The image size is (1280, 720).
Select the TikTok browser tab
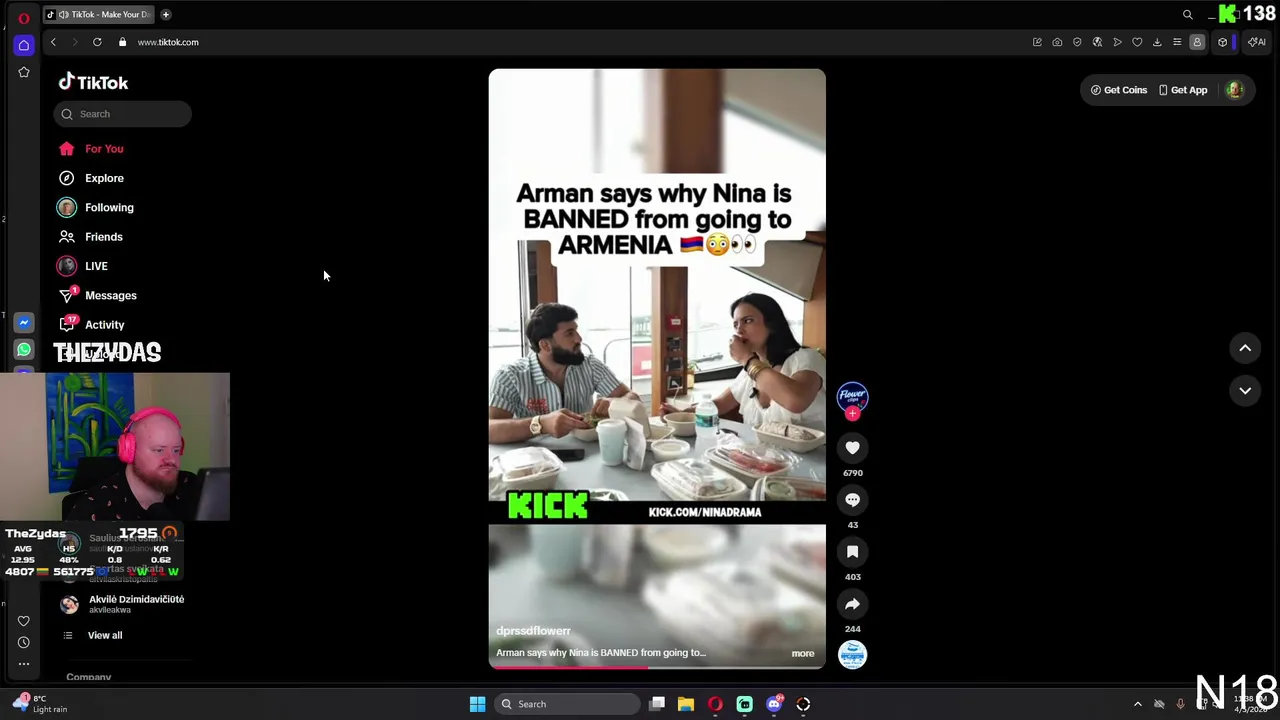pos(97,14)
